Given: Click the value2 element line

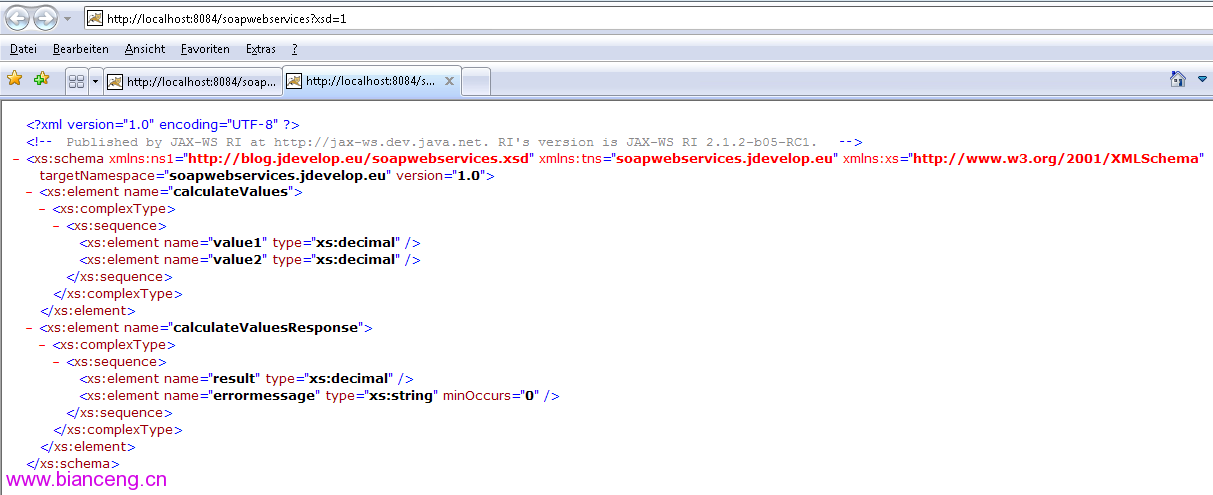Looking at the screenshot, I should (x=250, y=260).
